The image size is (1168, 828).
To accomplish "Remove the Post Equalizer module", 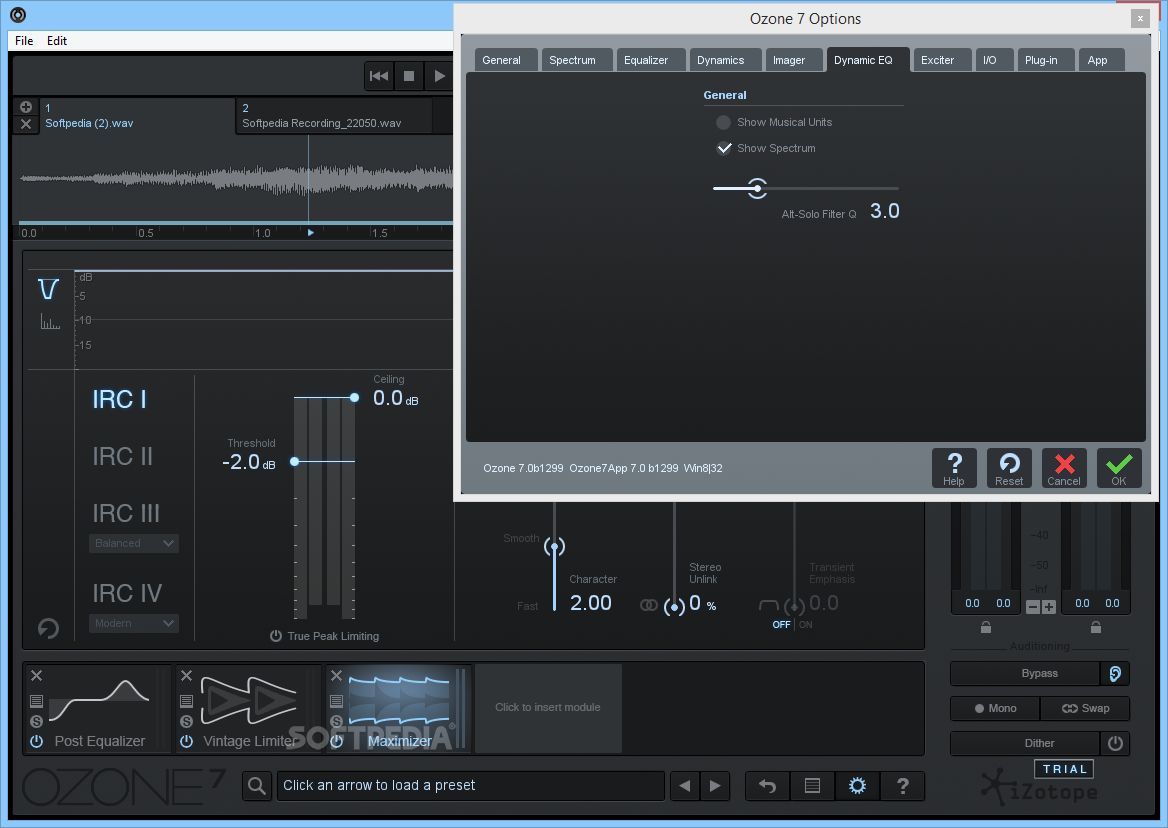I will pyautogui.click(x=36, y=675).
